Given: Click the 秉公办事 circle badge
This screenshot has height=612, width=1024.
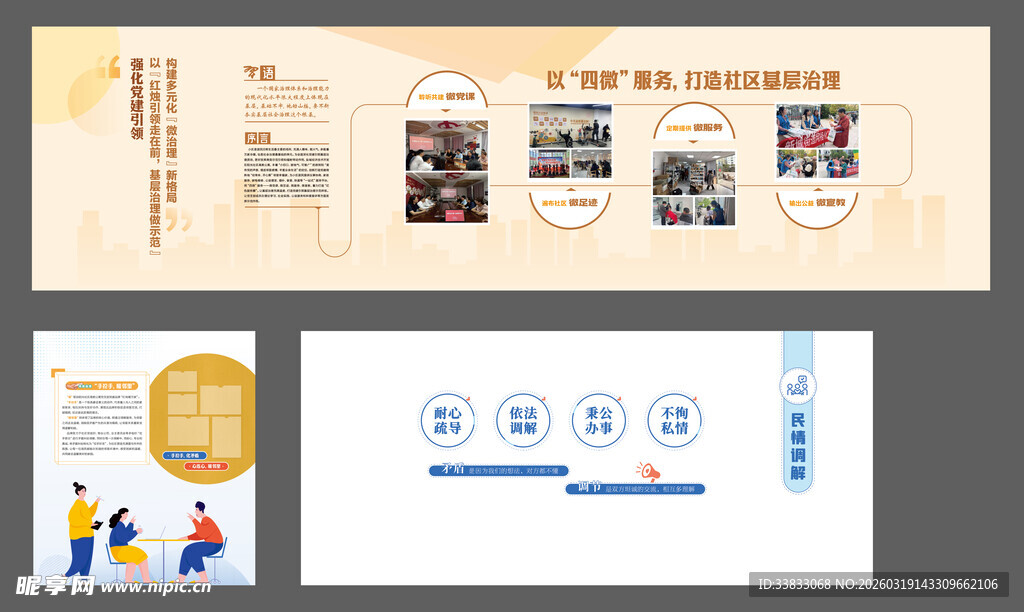Looking at the screenshot, I should tap(599, 420).
